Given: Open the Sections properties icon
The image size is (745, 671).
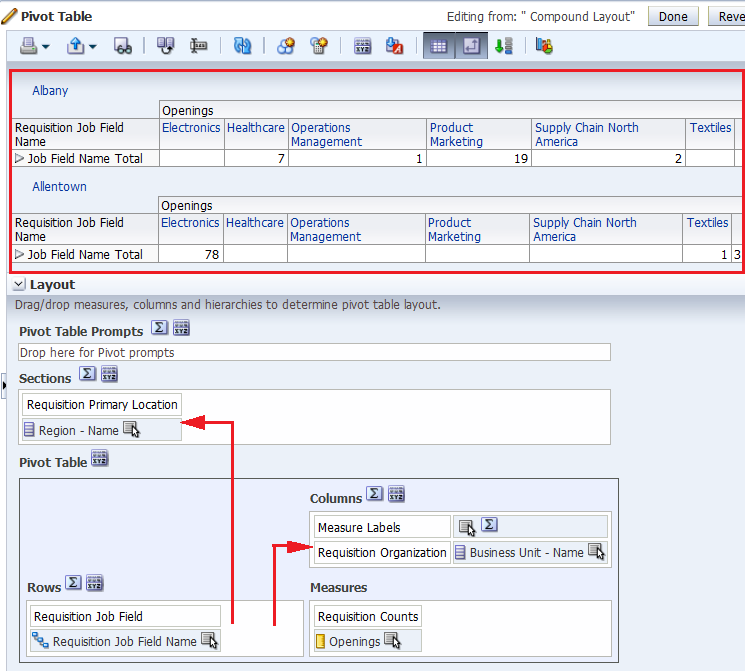Looking at the screenshot, I should click(109, 374).
